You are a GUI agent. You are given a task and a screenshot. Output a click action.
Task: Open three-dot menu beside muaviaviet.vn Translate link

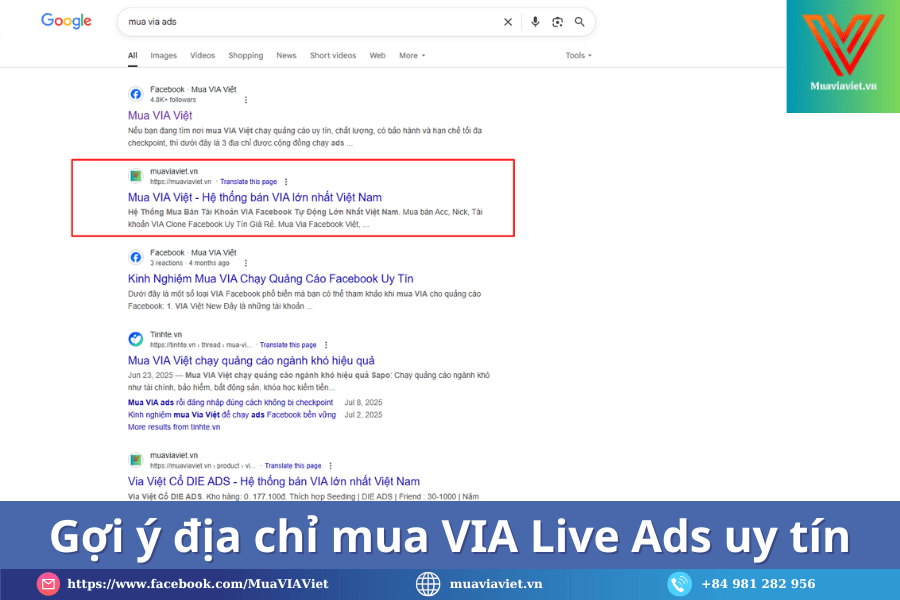point(286,182)
